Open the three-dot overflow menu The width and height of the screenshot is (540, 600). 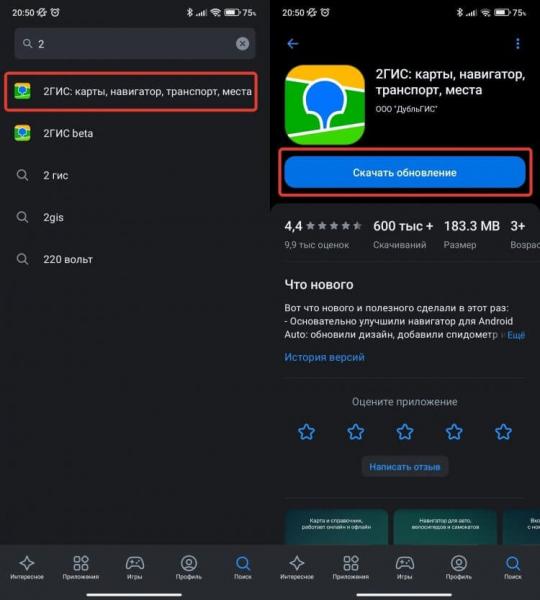[517, 44]
